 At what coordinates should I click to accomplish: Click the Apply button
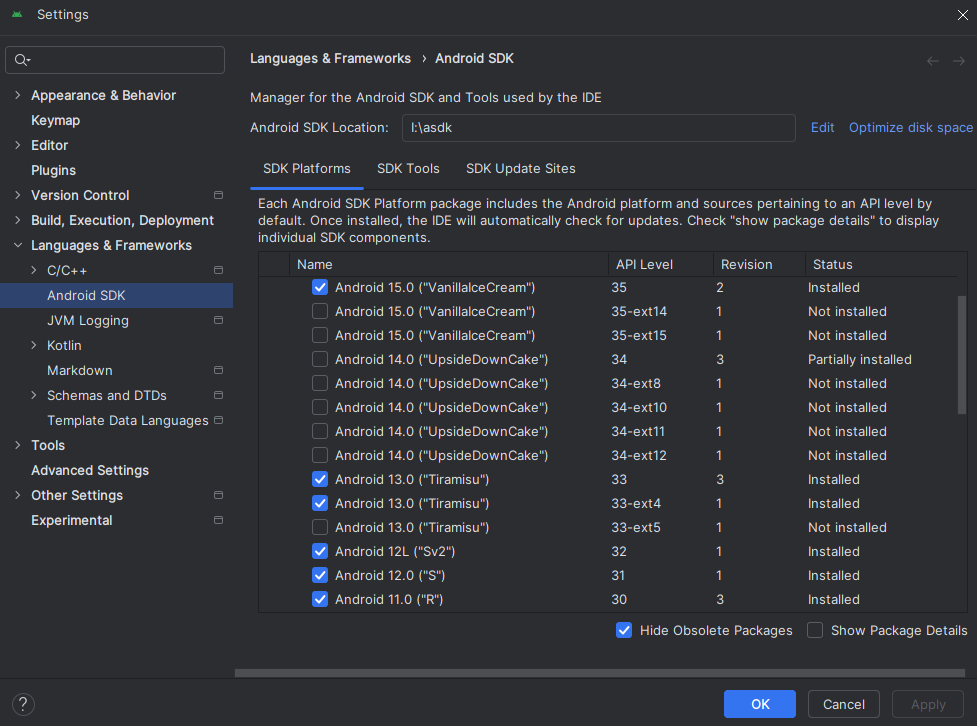(x=928, y=704)
